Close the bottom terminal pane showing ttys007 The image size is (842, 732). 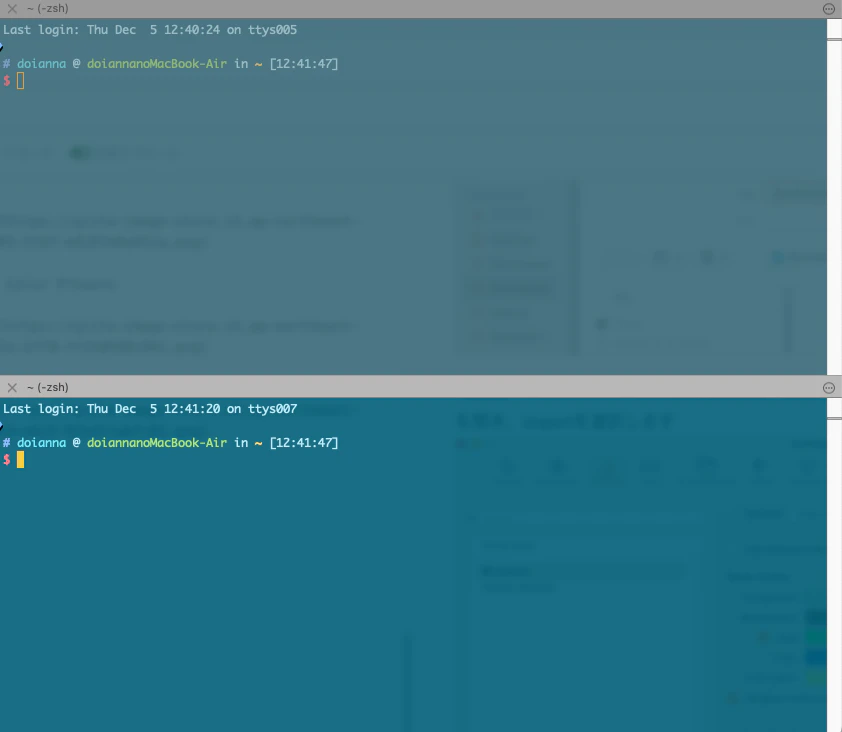(x=12, y=387)
